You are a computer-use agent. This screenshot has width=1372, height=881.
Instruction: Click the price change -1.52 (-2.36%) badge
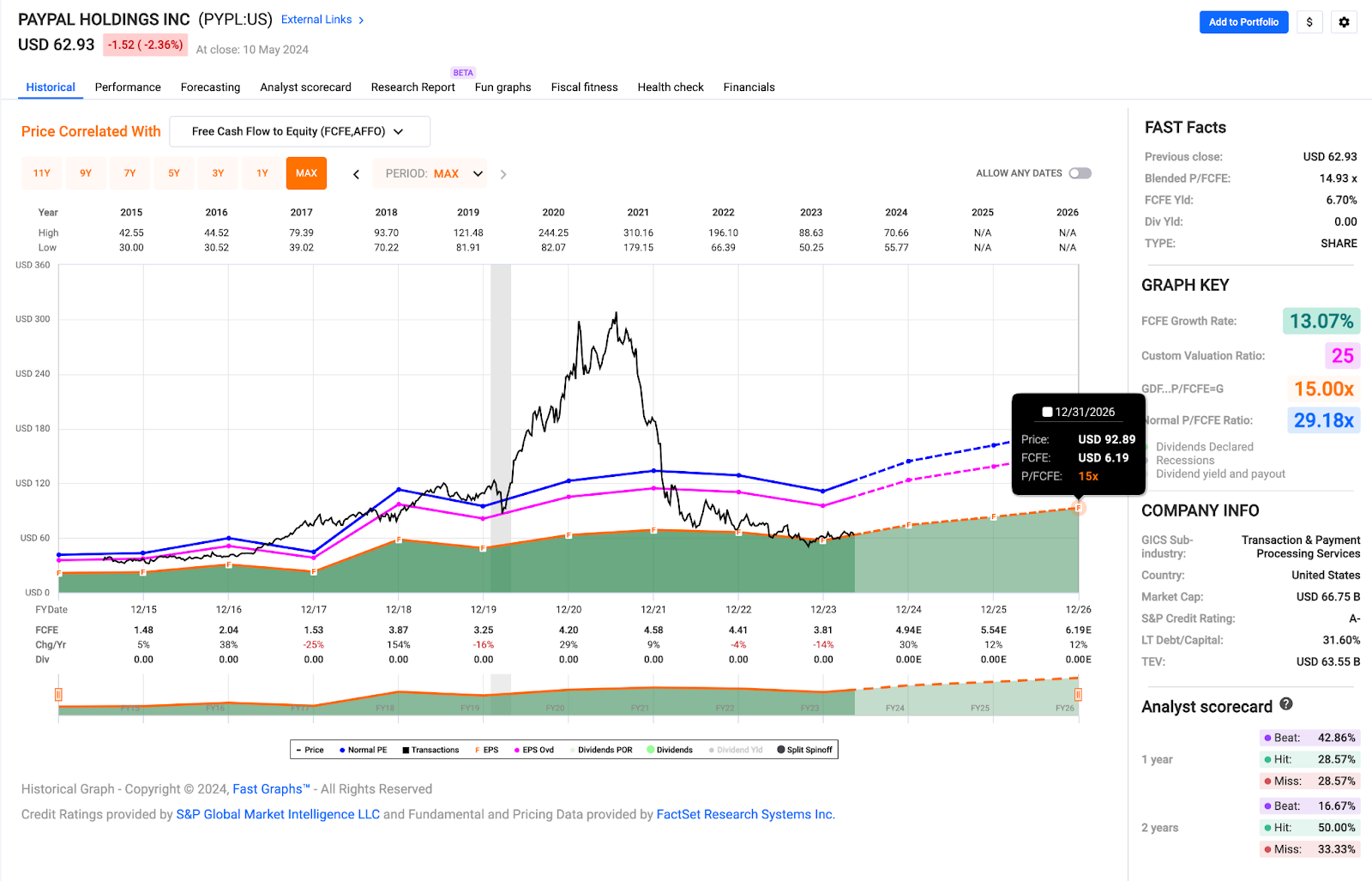click(145, 45)
